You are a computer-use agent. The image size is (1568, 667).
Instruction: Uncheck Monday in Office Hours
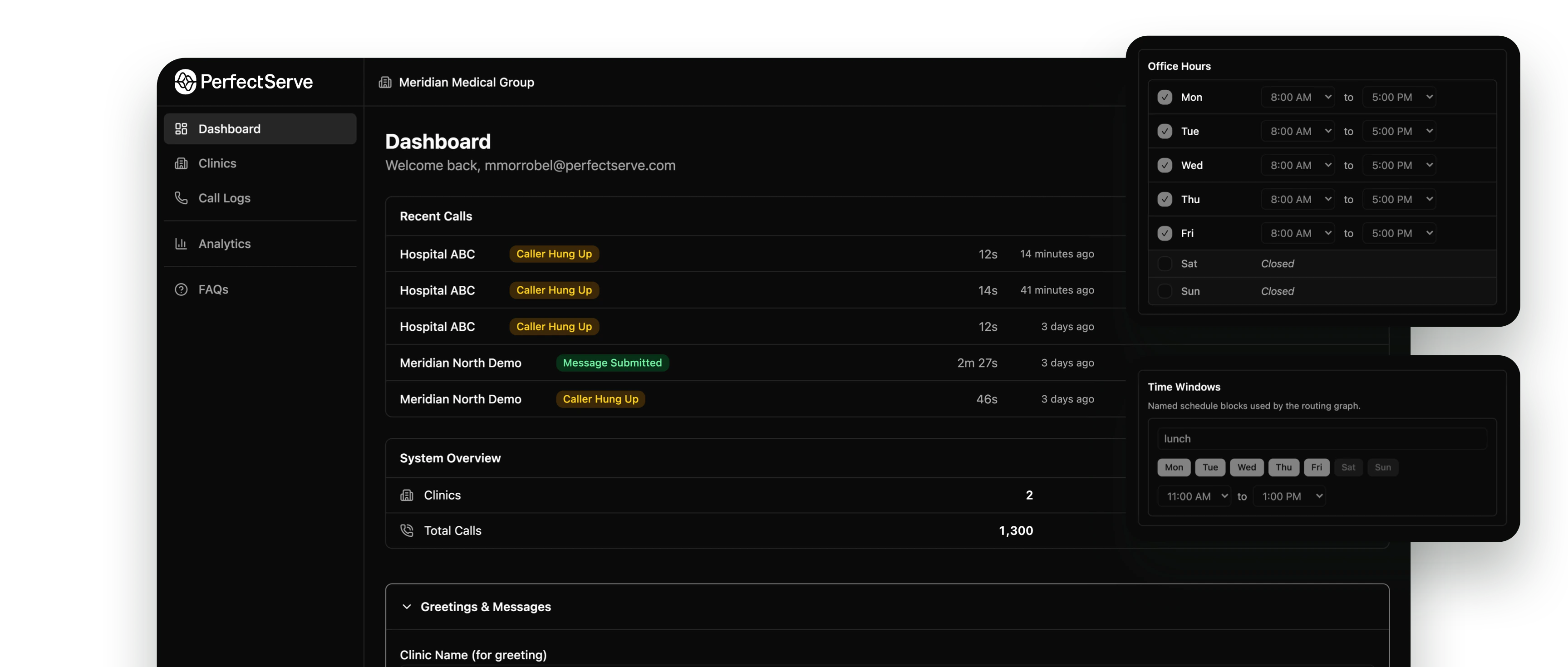(x=1165, y=98)
